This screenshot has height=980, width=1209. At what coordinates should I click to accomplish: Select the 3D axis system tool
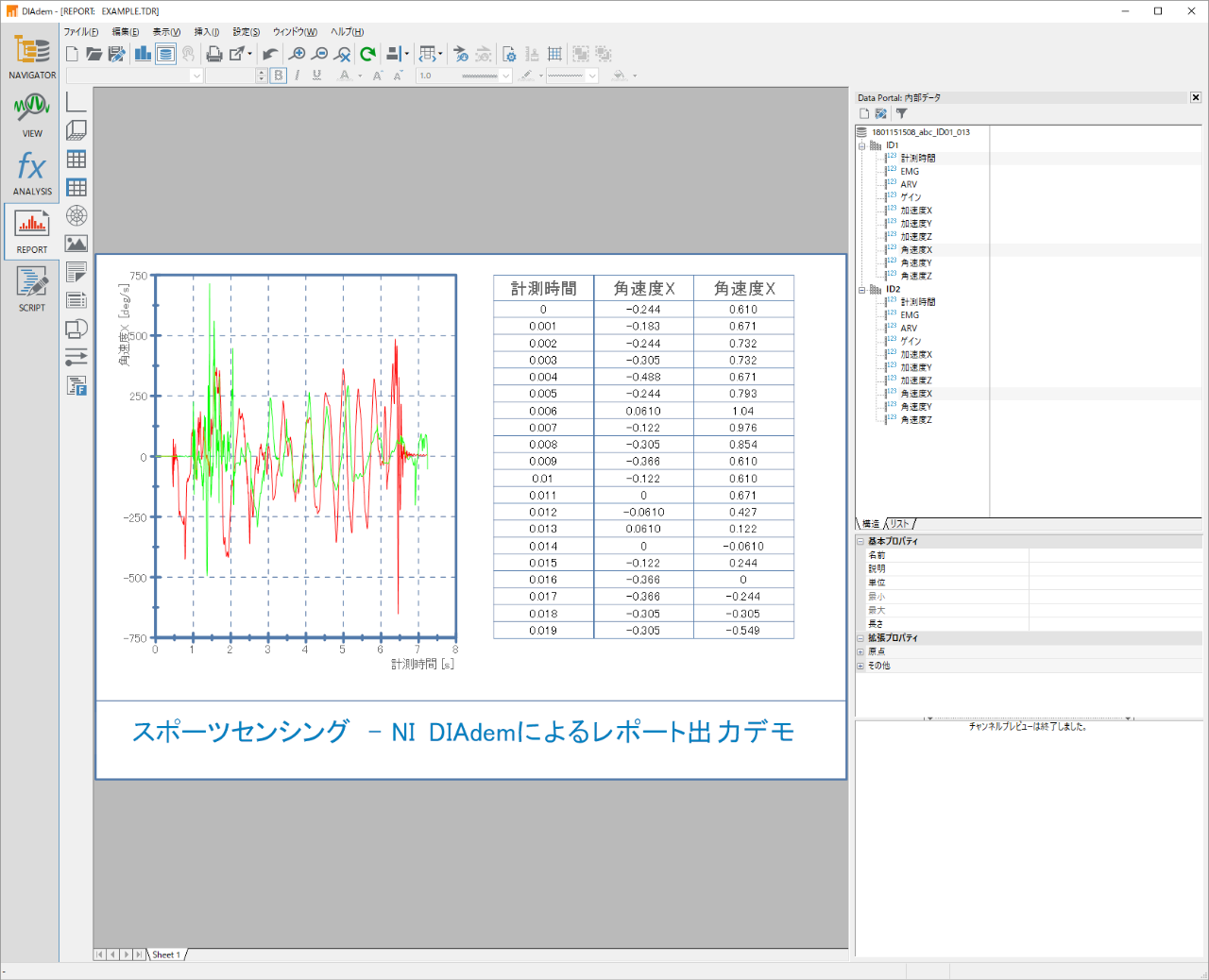click(77, 129)
